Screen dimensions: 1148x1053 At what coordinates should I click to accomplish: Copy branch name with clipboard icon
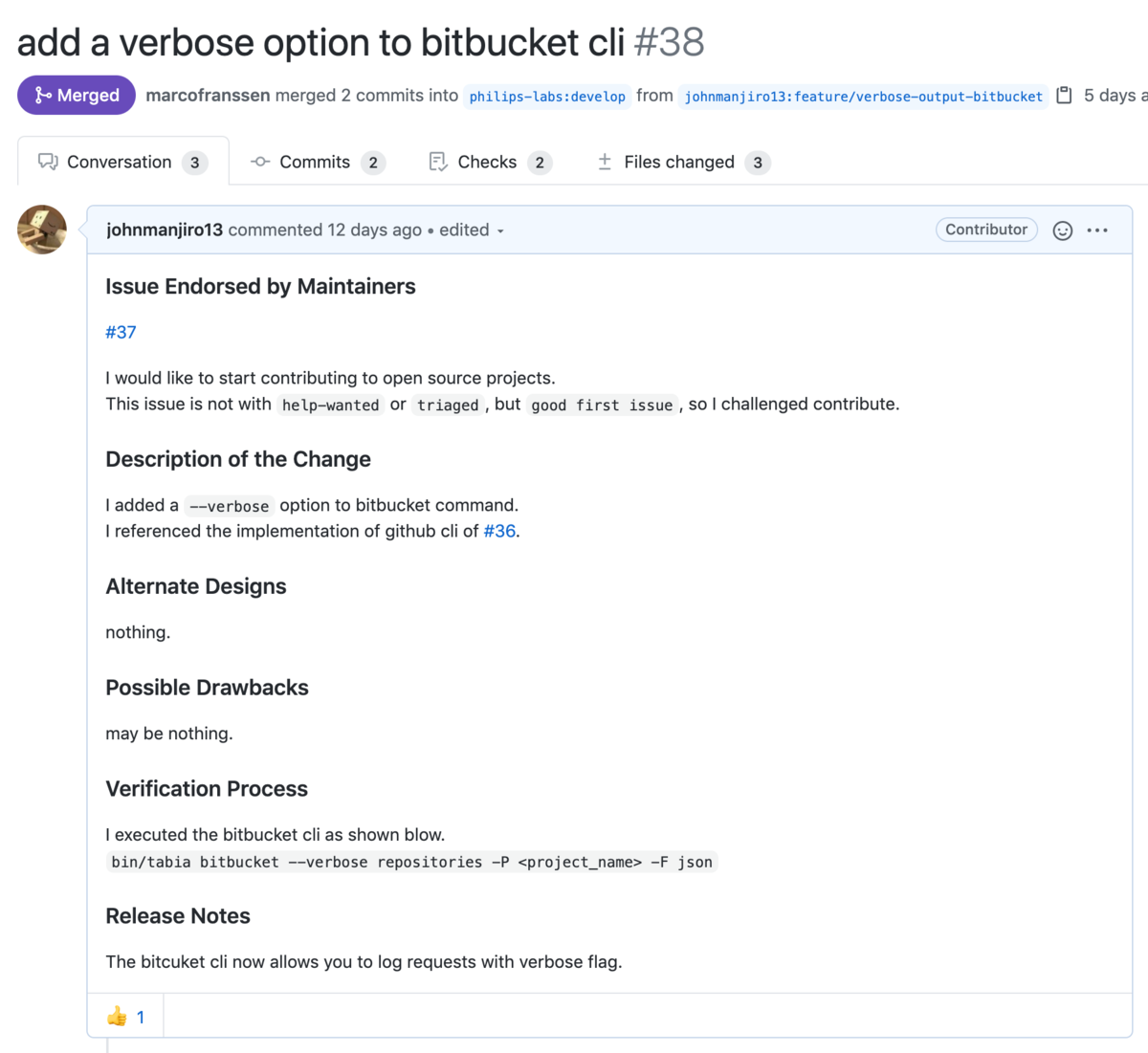pos(1064,96)
